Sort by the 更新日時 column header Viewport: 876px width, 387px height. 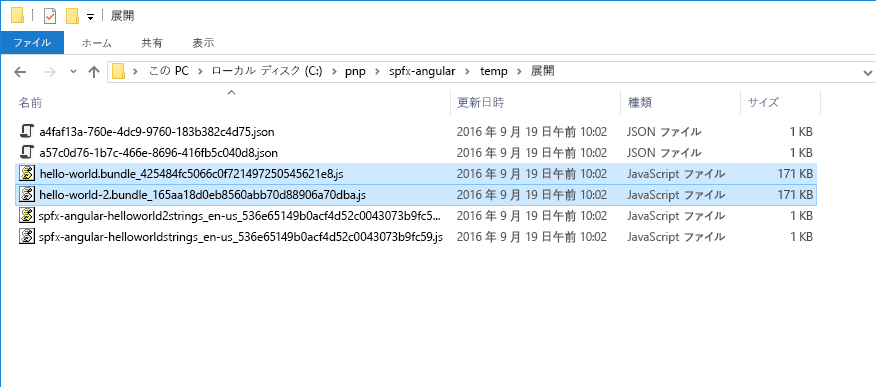535,102
